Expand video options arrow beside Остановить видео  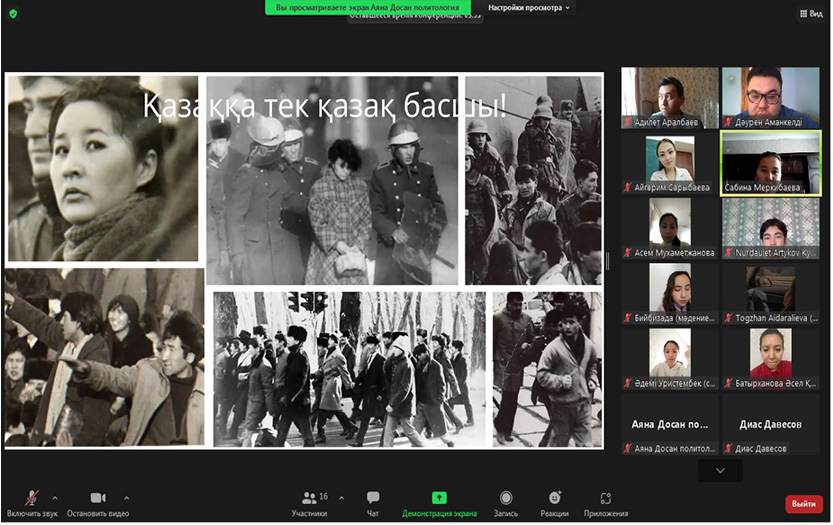point(126,497)
